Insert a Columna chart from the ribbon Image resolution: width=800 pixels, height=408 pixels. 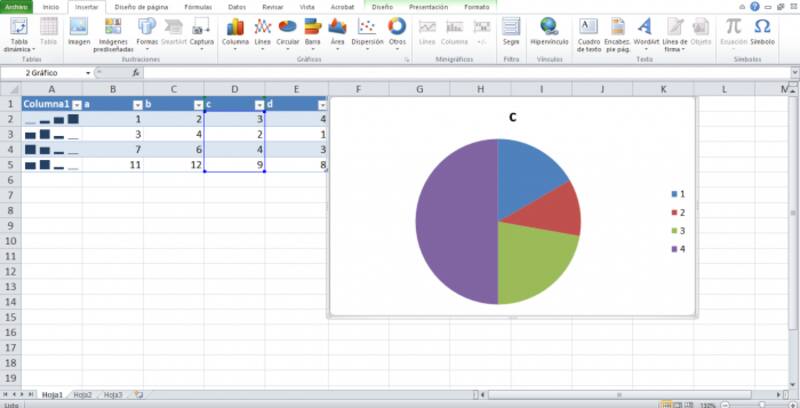point(236,31)
